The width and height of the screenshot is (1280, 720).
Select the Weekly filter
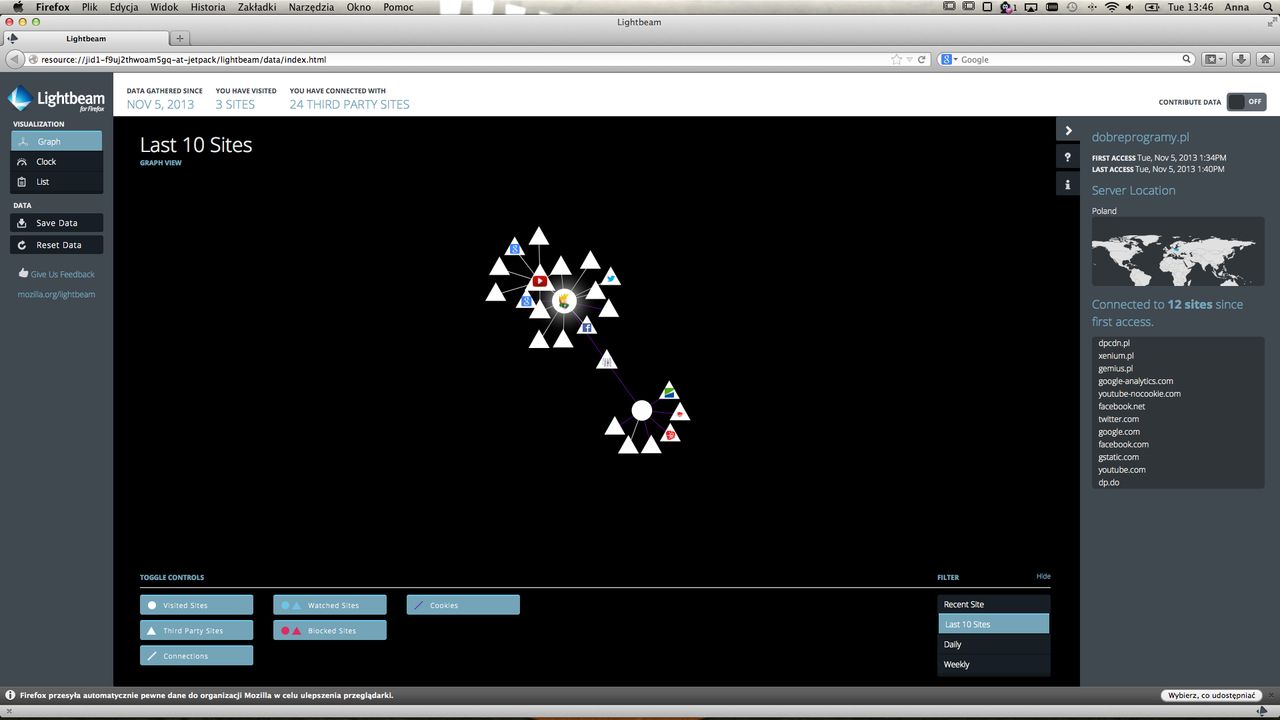(x=994, y=664)
